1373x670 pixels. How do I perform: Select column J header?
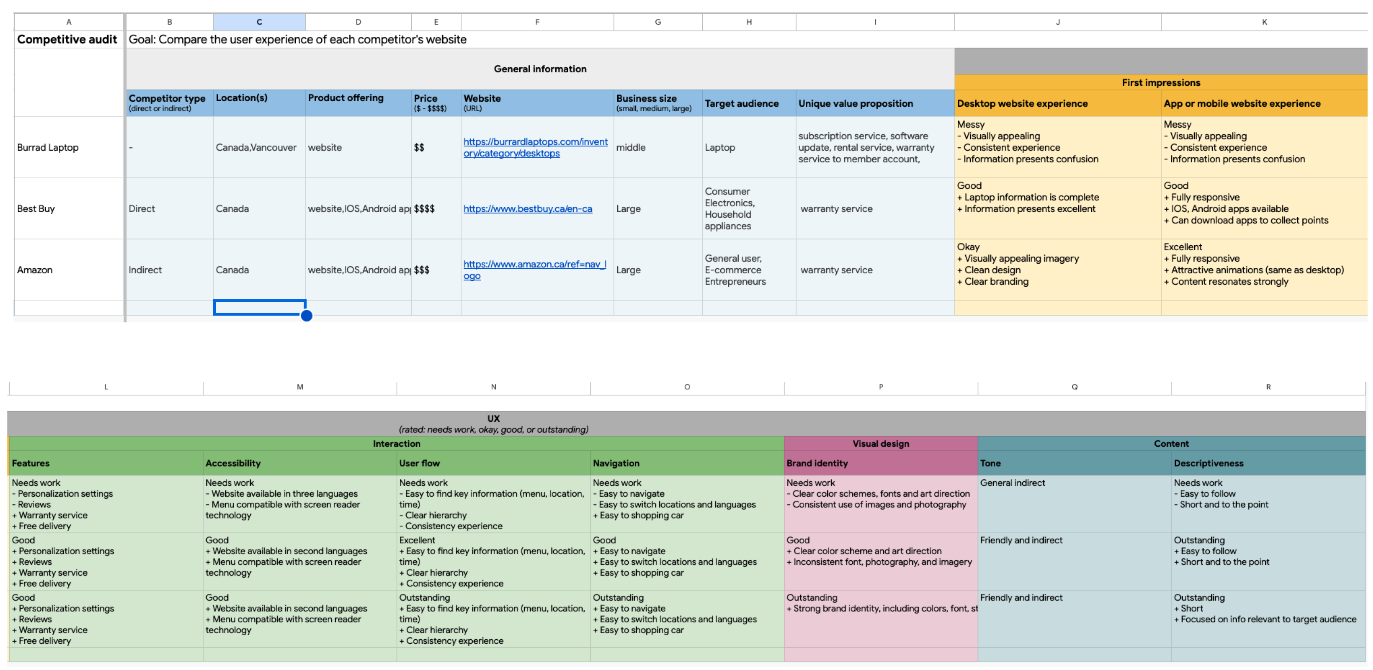[x=1058, y=21]
